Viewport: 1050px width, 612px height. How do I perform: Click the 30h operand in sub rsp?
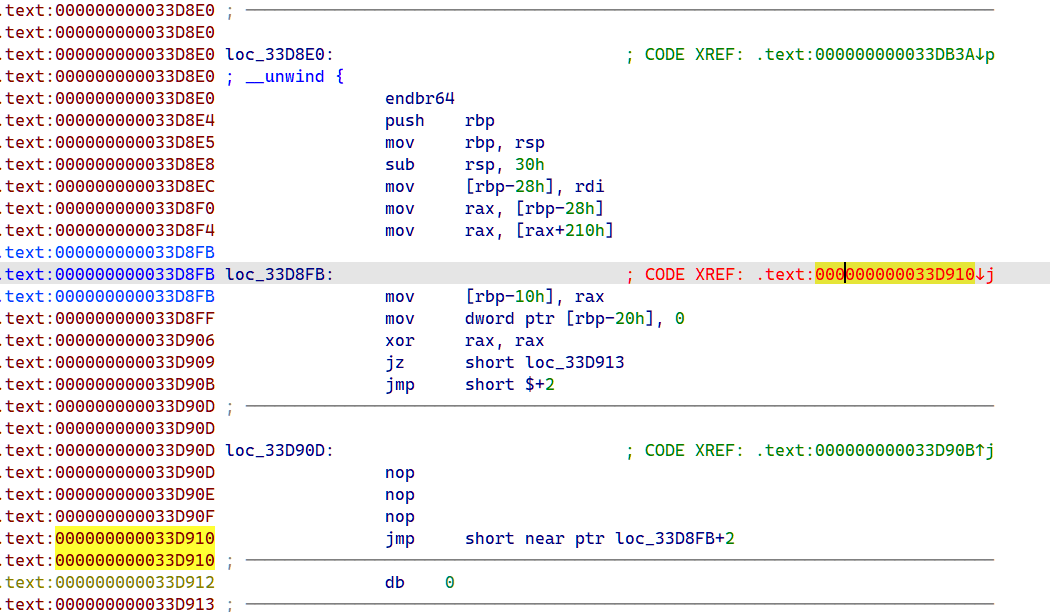529,165
